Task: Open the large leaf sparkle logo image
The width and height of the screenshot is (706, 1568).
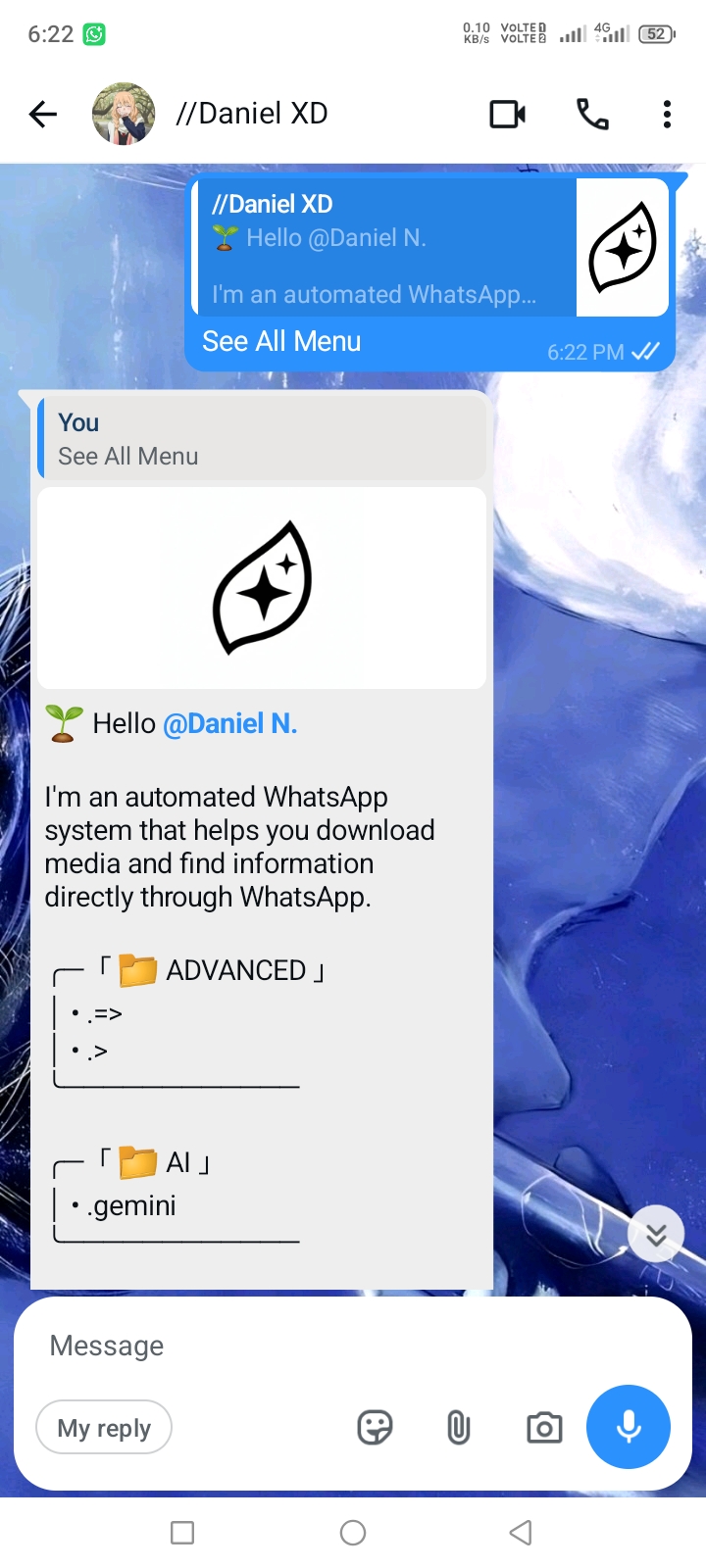Action: (262, 588)
